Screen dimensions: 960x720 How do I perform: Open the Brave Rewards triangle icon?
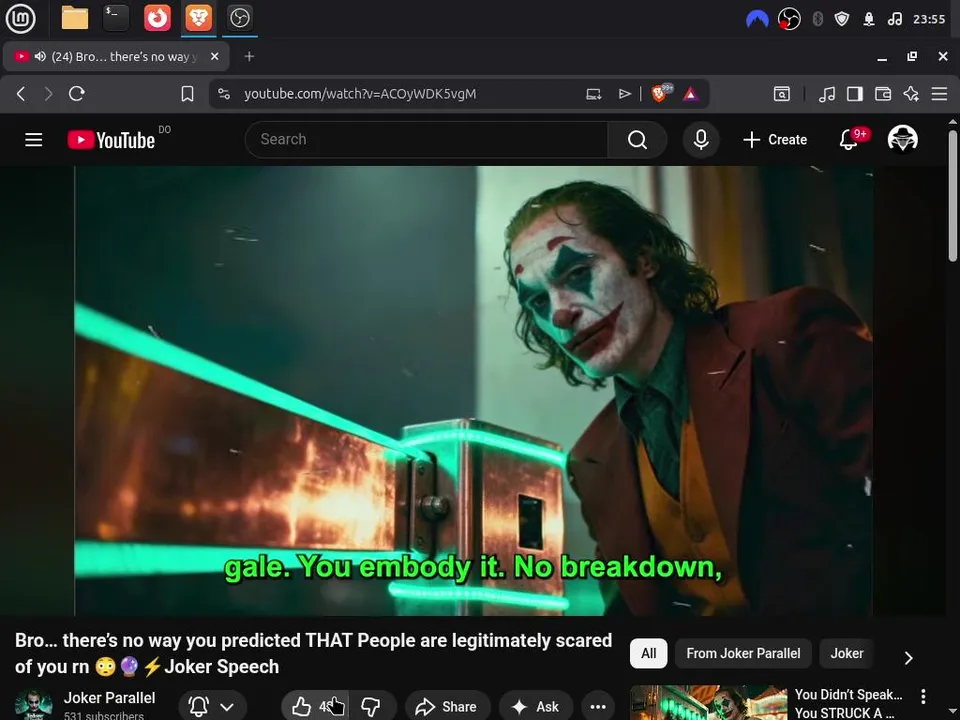click(691, 94)
